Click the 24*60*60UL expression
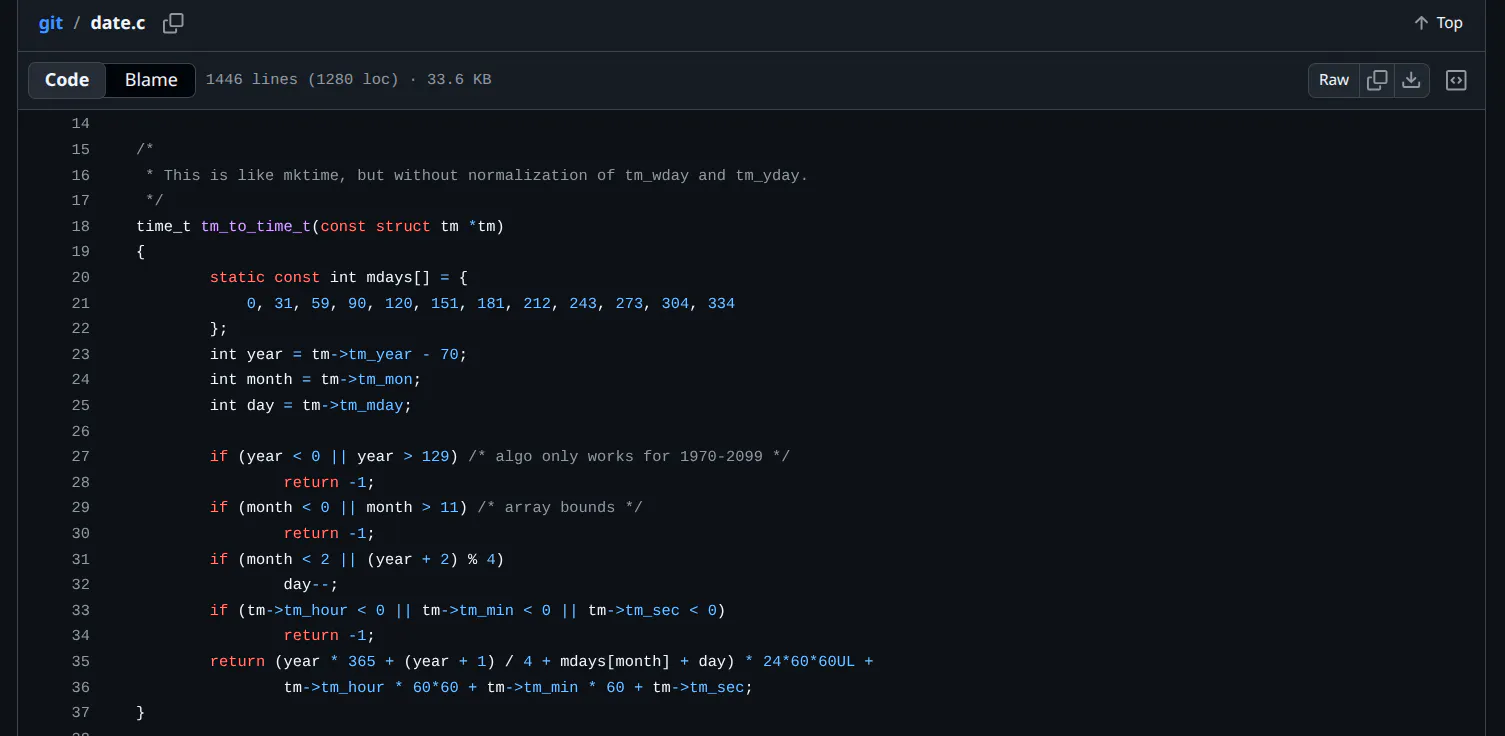This screenshot has width=1505, height=736. click(809, 662)
